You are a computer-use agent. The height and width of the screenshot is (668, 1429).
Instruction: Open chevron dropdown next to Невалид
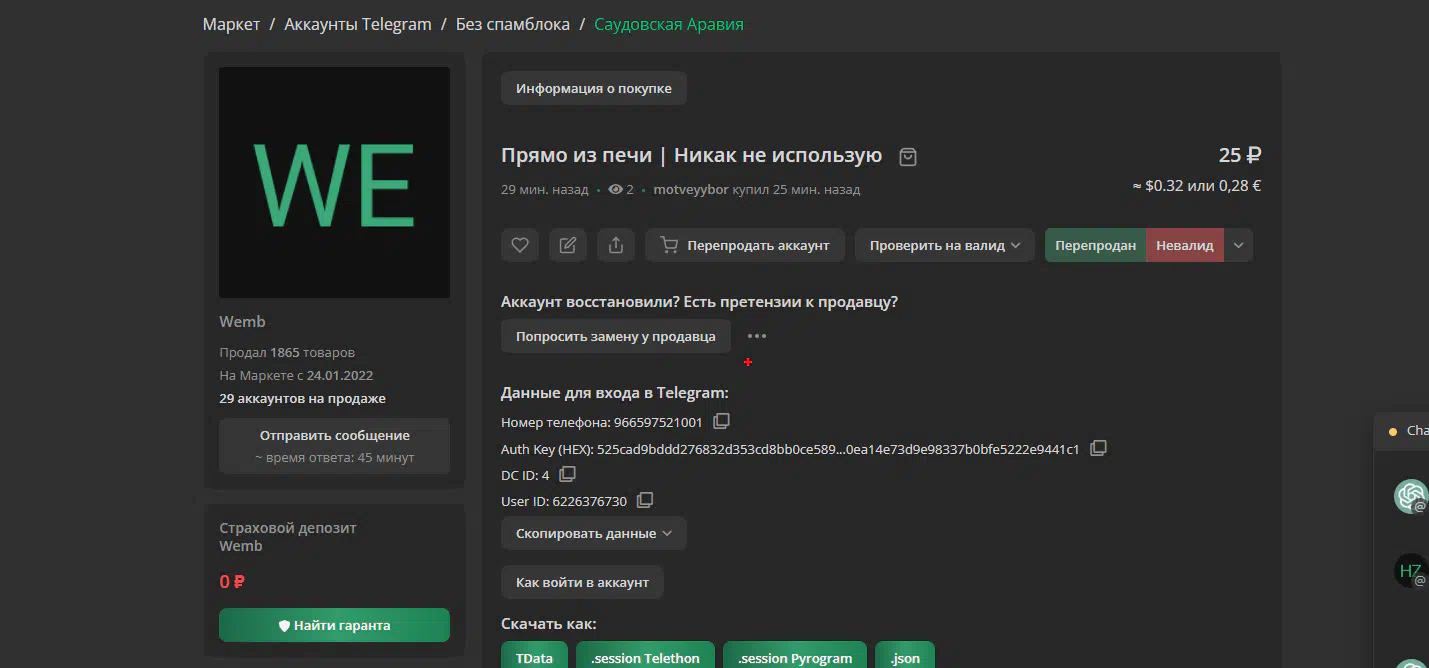(x=1239, y=245)
